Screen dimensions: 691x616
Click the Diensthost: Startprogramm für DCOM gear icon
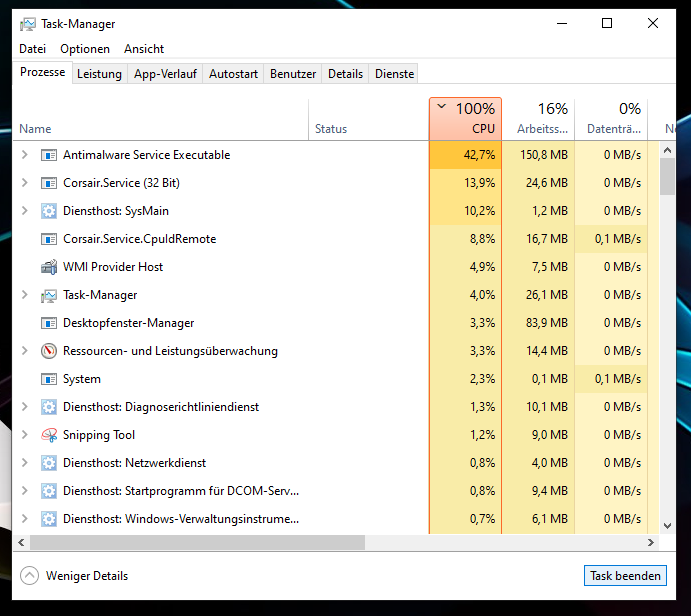tap(48, 491)
